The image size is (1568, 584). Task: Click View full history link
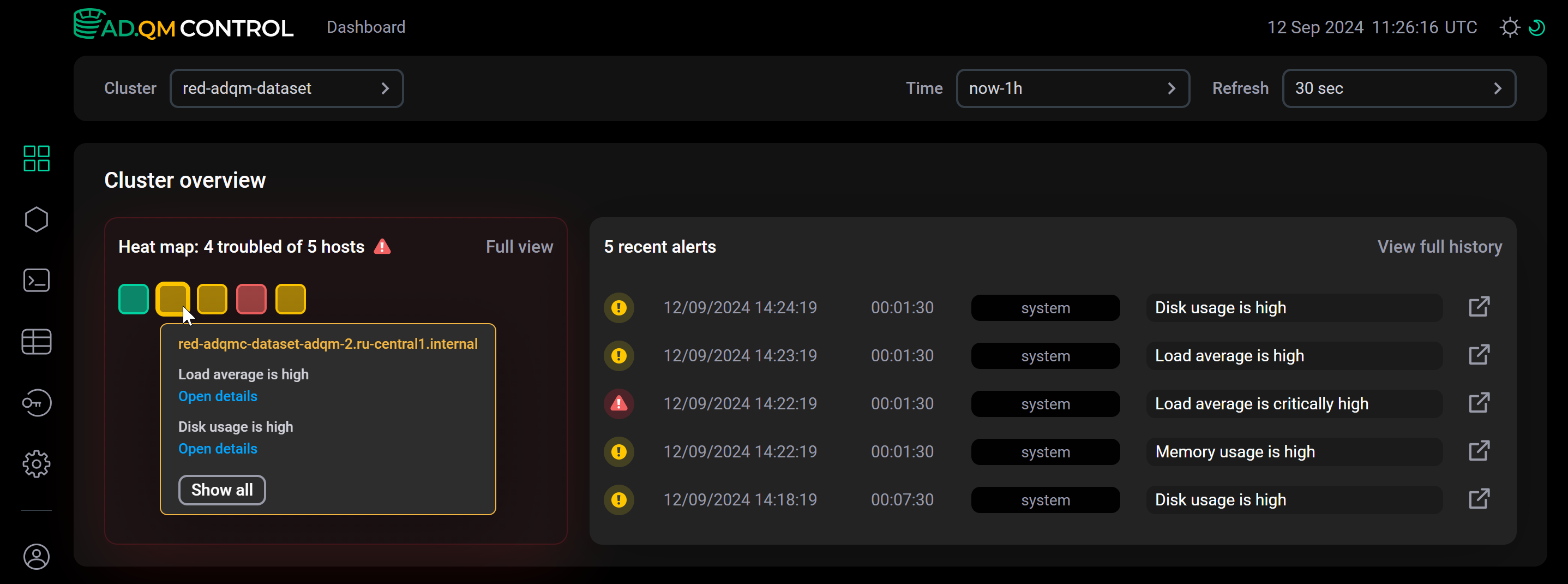click(1439, 247)
